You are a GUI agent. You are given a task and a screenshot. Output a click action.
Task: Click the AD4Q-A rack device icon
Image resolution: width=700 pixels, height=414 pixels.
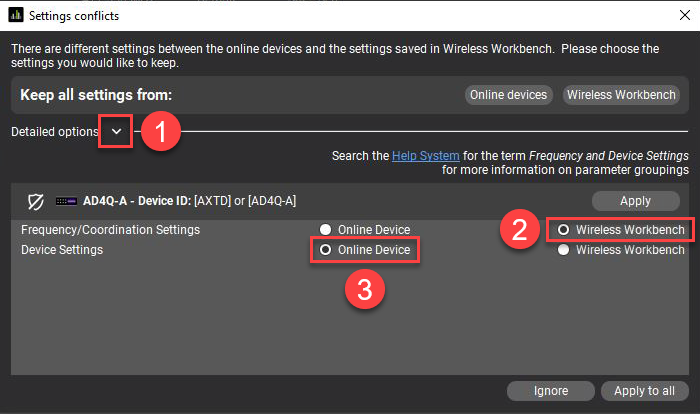point(67,201)
